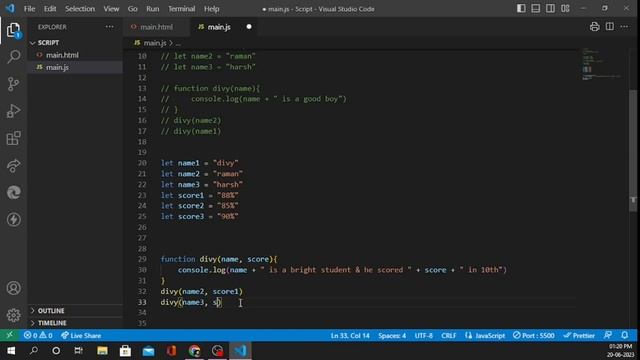Viewport: 640px width, 360px height.
Task: Open the File menu
Action: pos(29,9)
